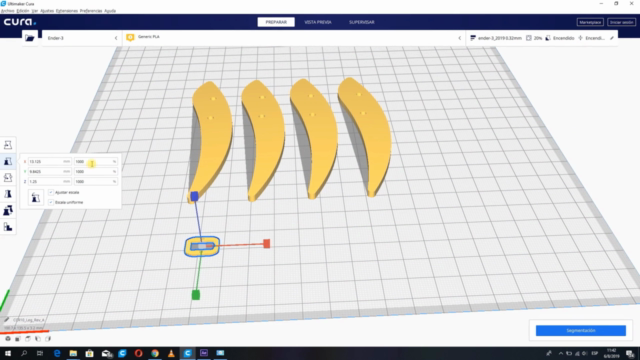
Task: Open the Extensiones menu
Action: click(x=67, y=11)
